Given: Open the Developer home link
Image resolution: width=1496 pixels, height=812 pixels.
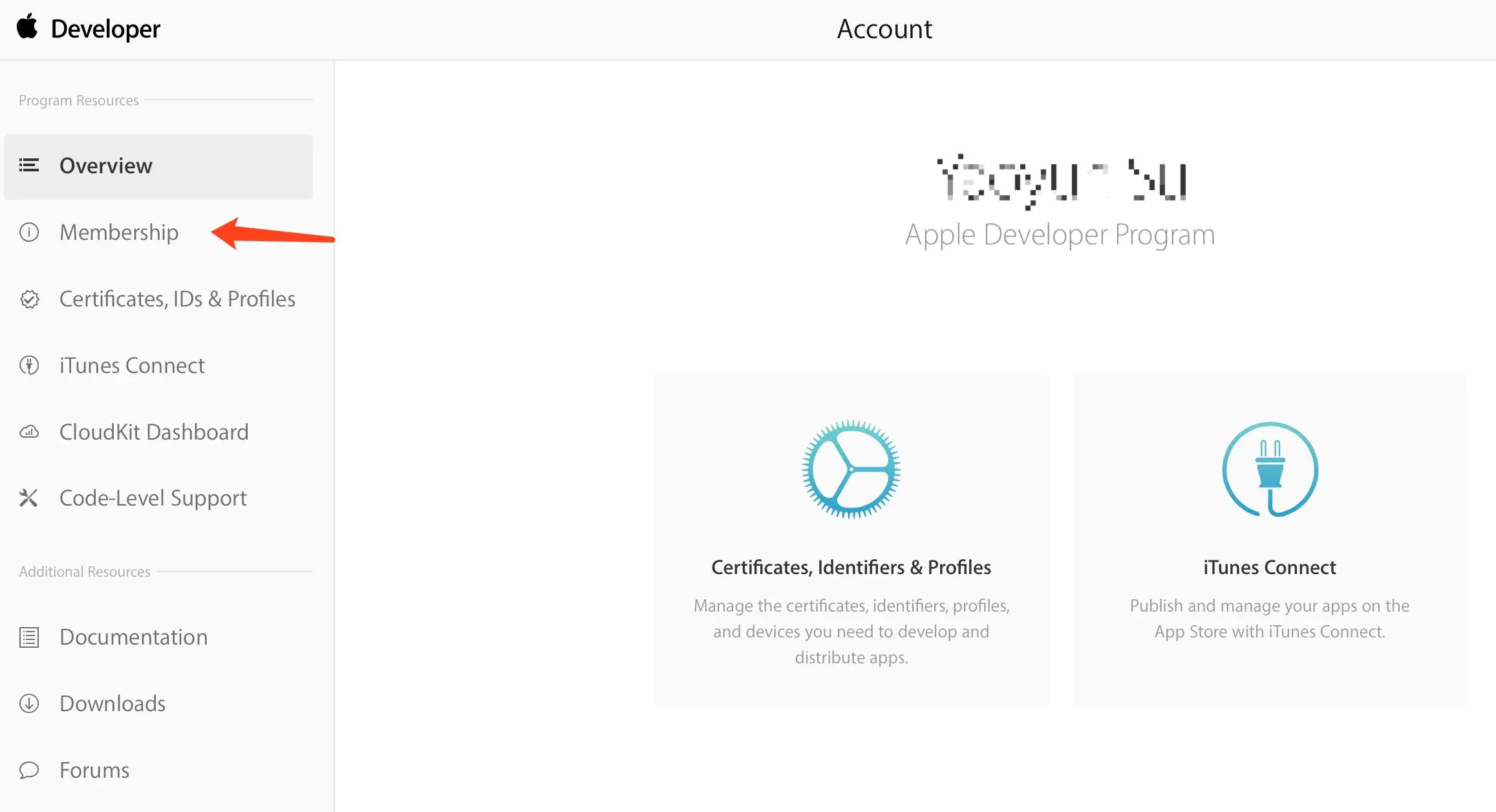Looking at the screenshot, I should [x=105, y=29].
